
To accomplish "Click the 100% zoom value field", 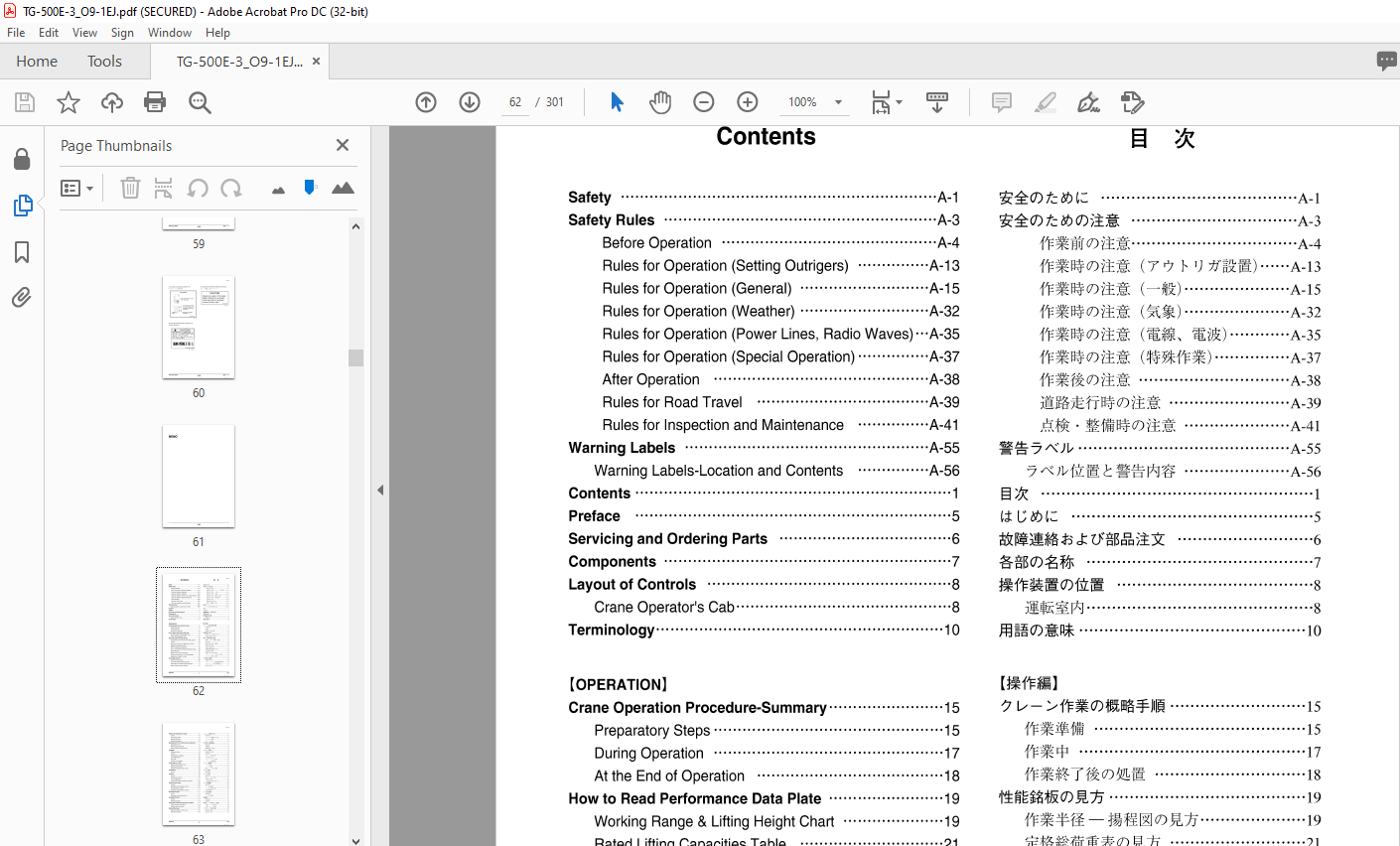I will pos(802,102).
